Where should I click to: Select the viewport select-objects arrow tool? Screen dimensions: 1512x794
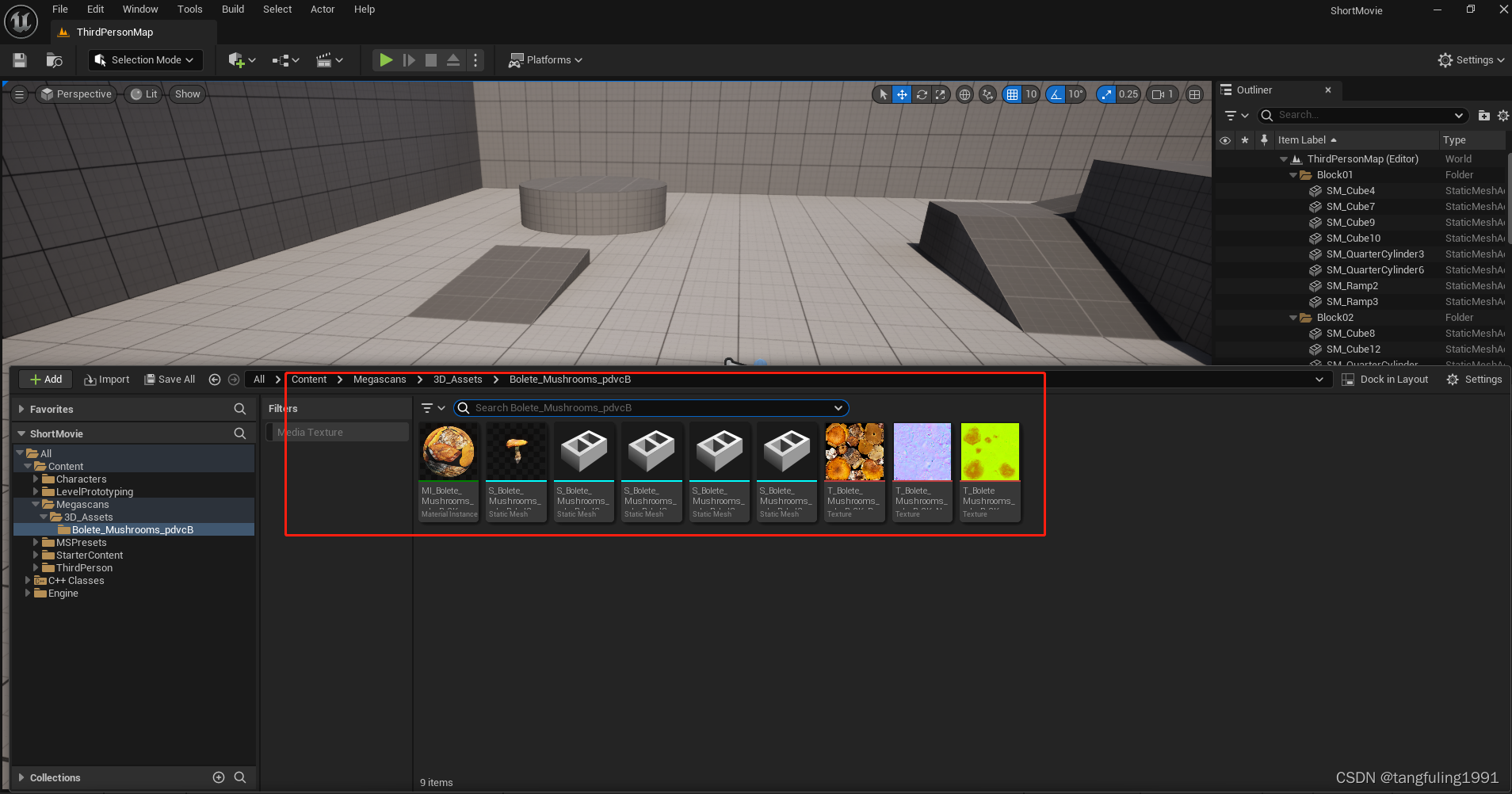[x=884, y=94]
